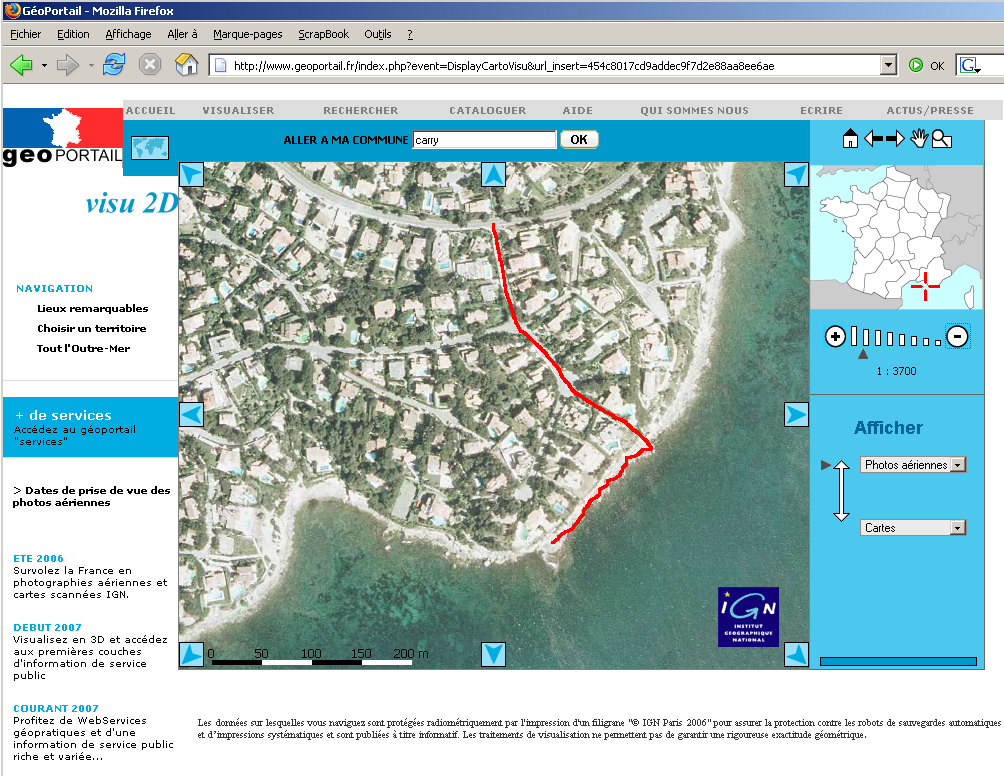Select the magnifier zoom-rectangle tool
Viewport: 1004px width, 776px height.
(x=941, y=138)
